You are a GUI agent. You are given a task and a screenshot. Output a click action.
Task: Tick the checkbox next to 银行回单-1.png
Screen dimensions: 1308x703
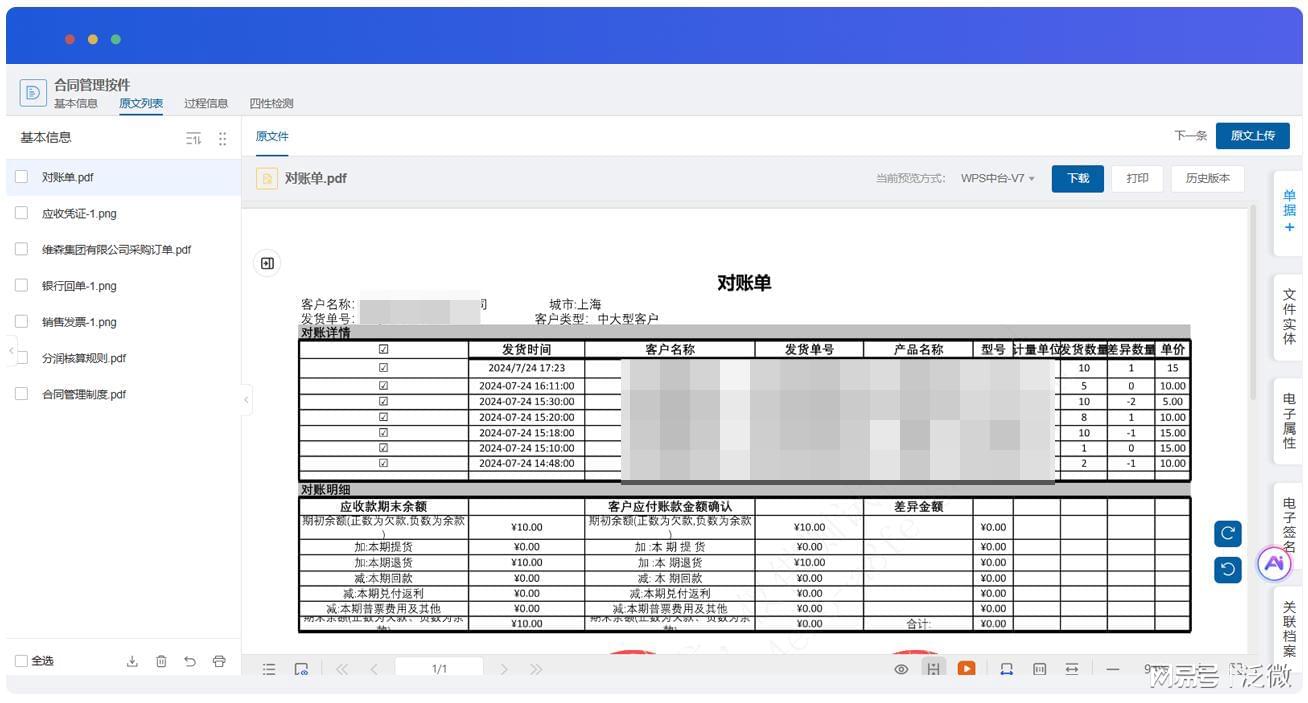pos(21,286)
